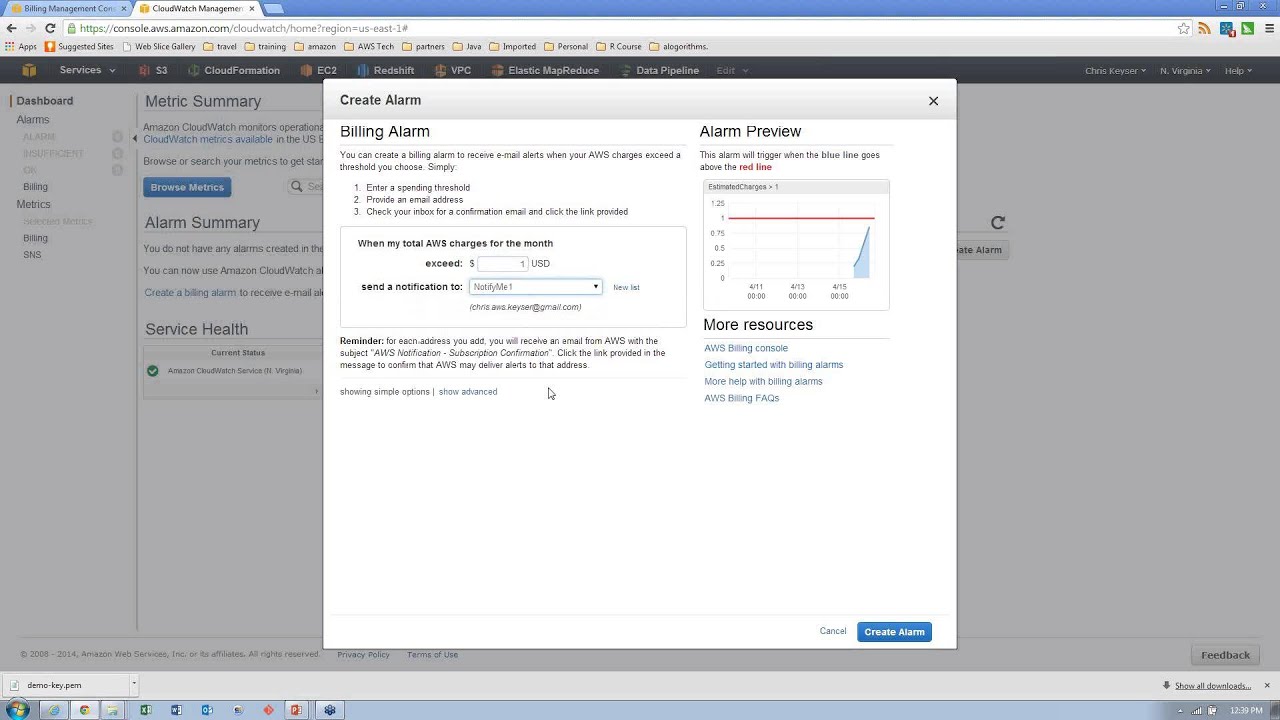Open the Help dropdown menu
This screenshot has height=720, width=1280.
[1238, 71]
